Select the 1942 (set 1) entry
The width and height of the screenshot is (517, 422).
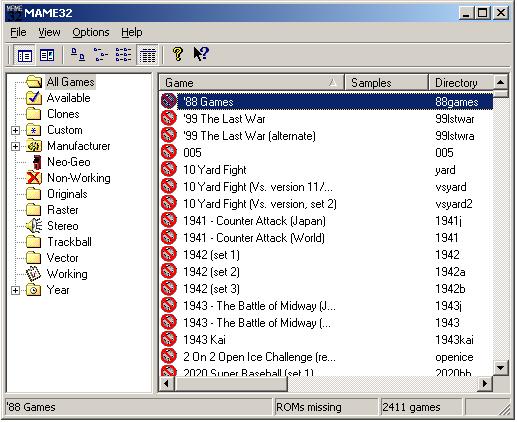pyautogui.click(x=327, y=255)
